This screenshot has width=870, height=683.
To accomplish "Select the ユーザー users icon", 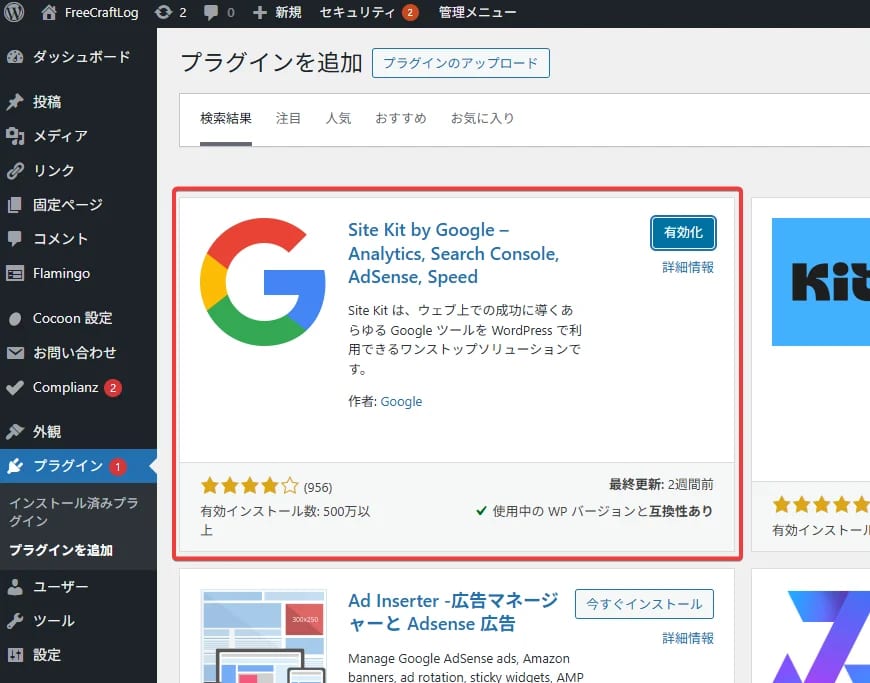I will pyautogui.click(x=17, y=586).
